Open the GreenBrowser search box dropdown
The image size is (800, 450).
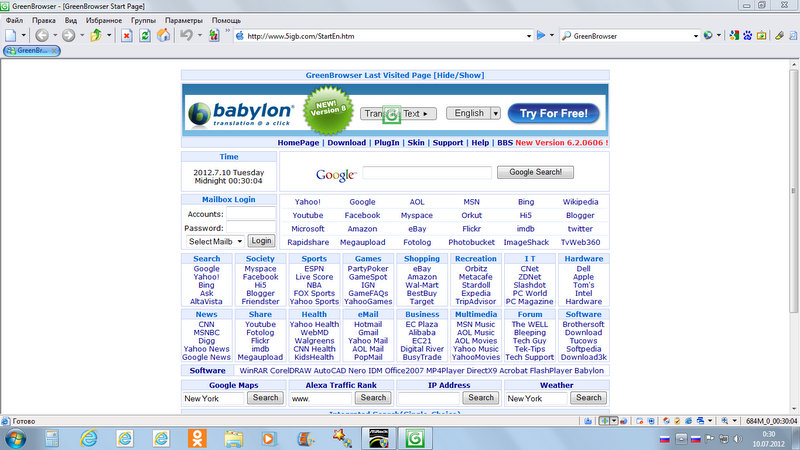pyautogui.click(x=695, y=36)
